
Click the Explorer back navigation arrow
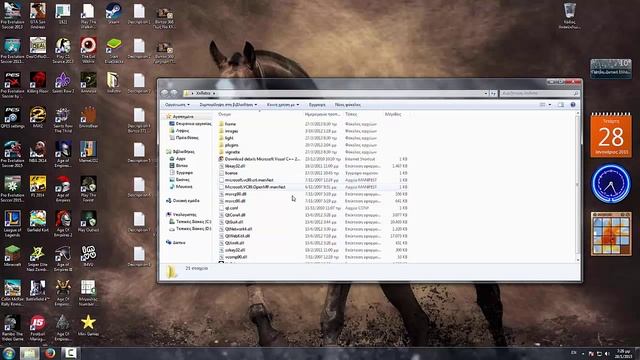point(165,93)
